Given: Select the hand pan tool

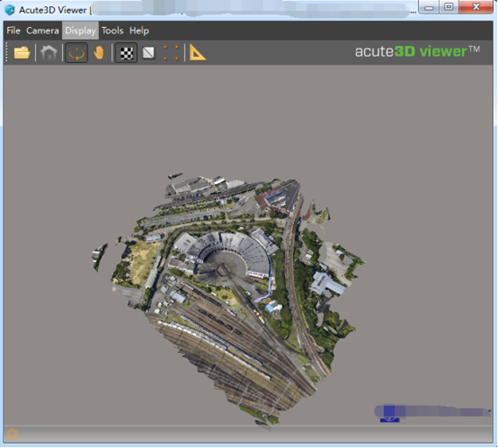Looking at the screenshot, I should click(x=99, y=53).
